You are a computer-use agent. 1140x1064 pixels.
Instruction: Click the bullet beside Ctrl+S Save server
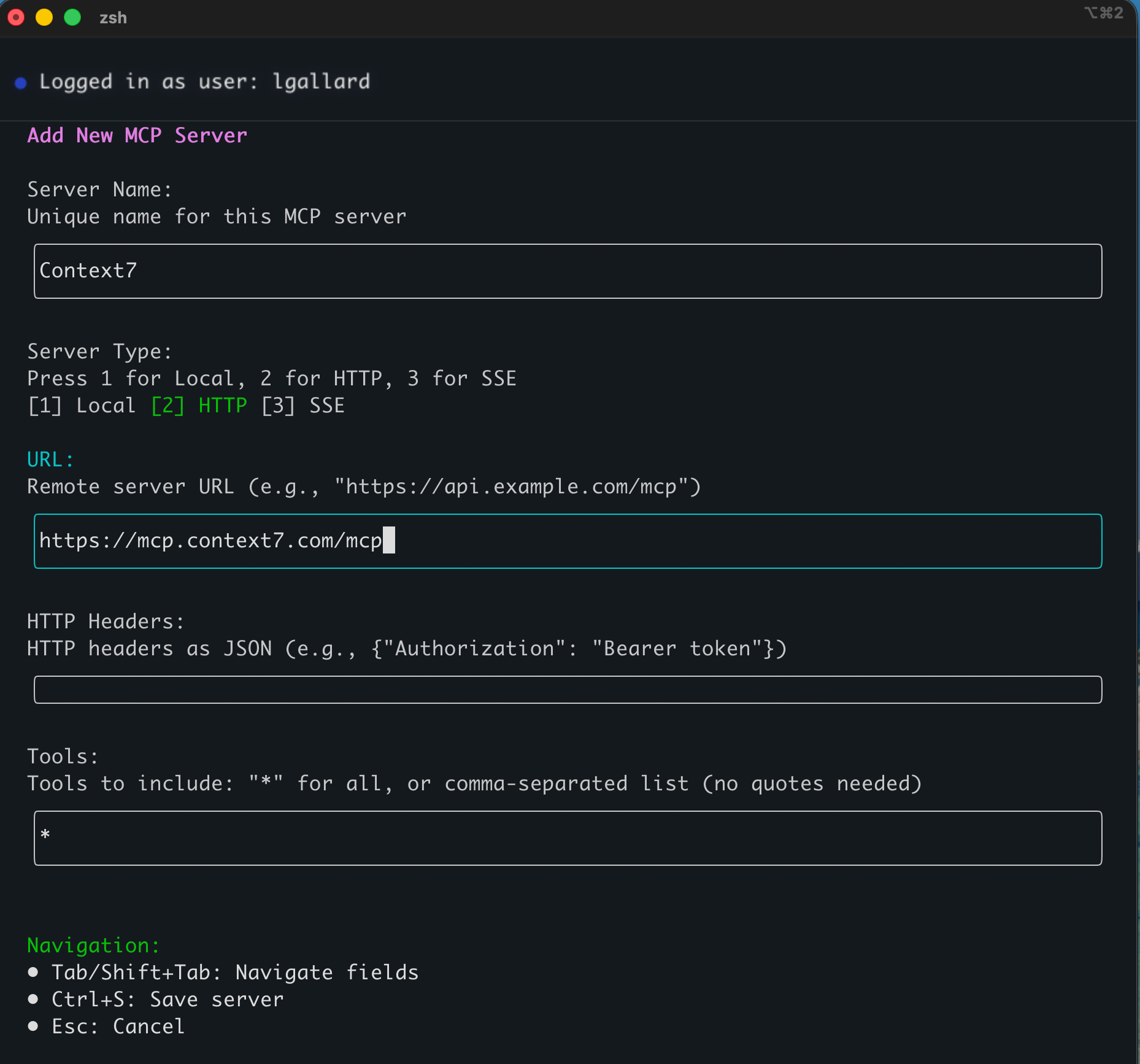[33, 999]
